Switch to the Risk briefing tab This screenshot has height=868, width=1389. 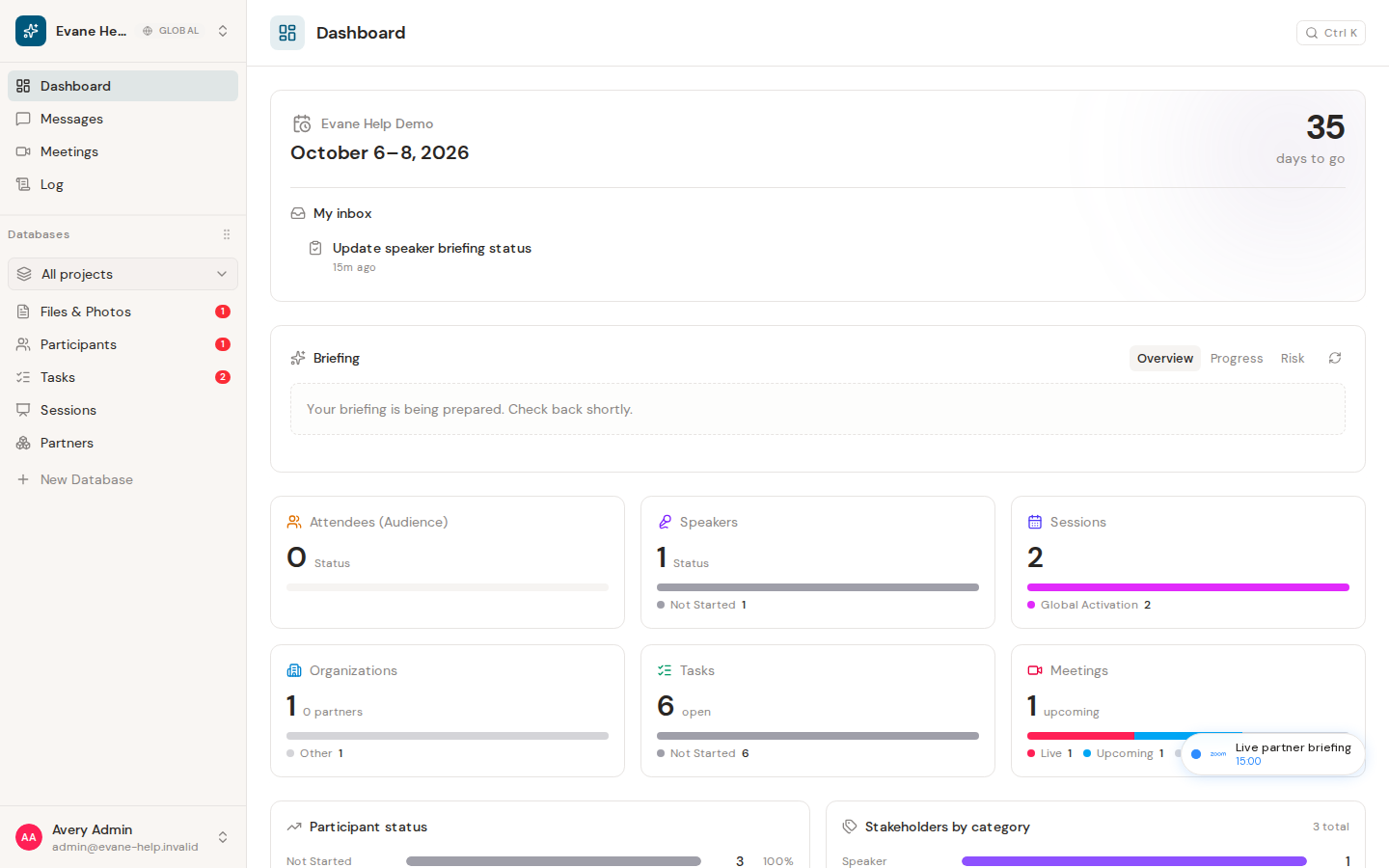(x=1293, y=358)
